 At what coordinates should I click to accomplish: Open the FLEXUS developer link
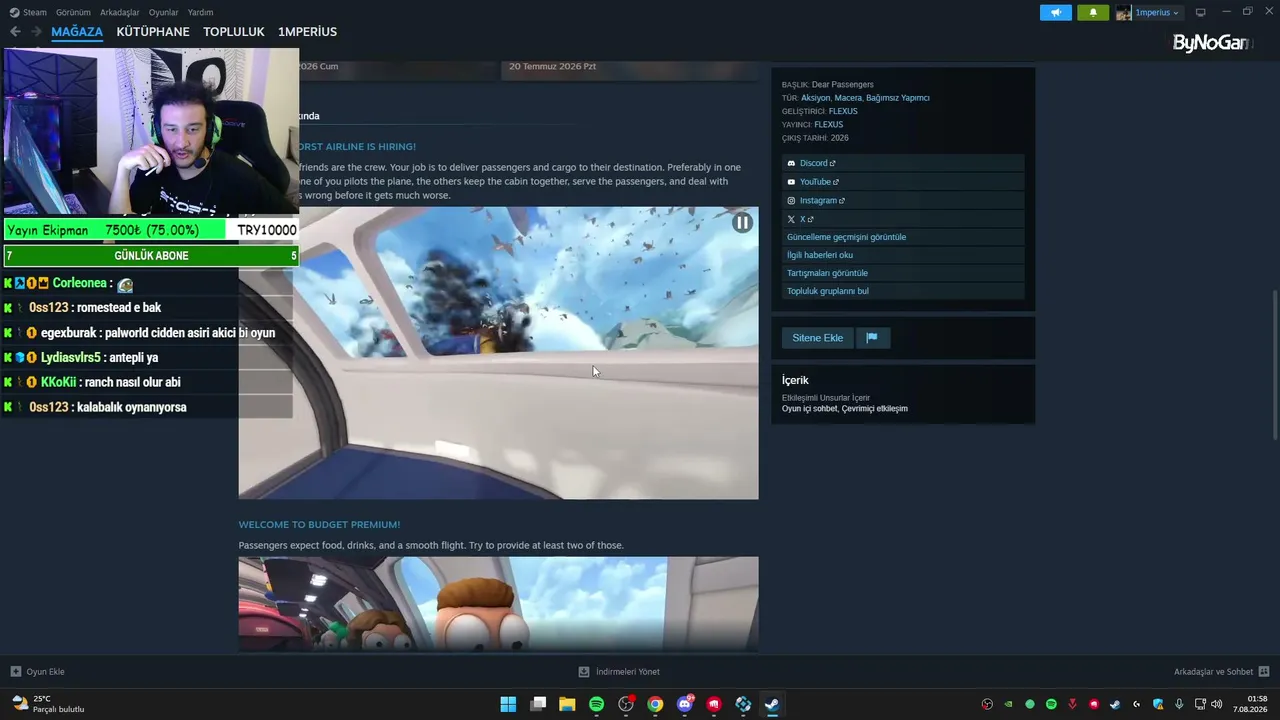[x=843, y=111]
